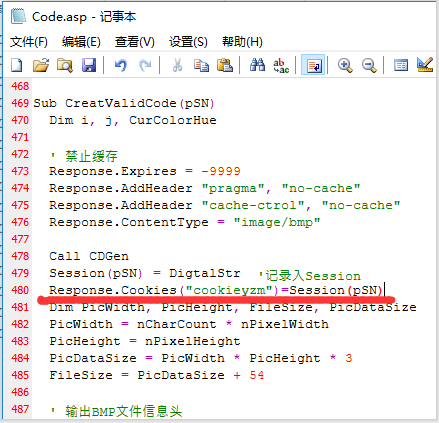This screenshot has height=423, width=439.
Task: Open Find with the binoculars icon
Action: [257, 65]
